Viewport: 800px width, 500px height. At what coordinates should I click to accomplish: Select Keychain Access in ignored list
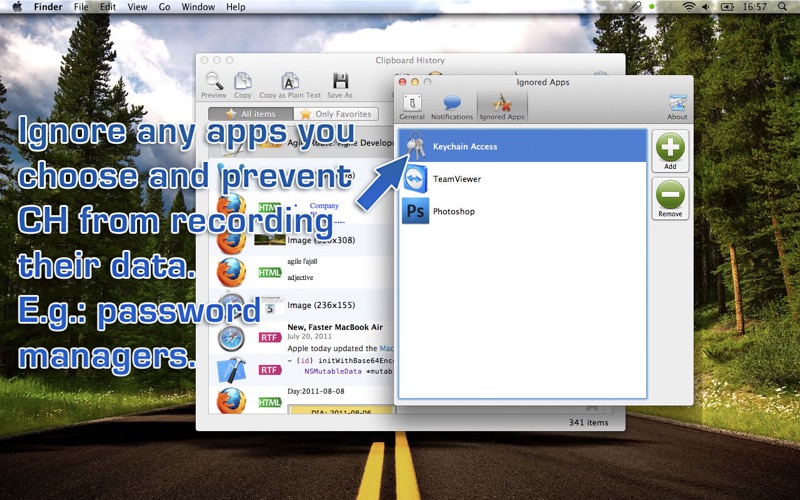coord(522,146)
